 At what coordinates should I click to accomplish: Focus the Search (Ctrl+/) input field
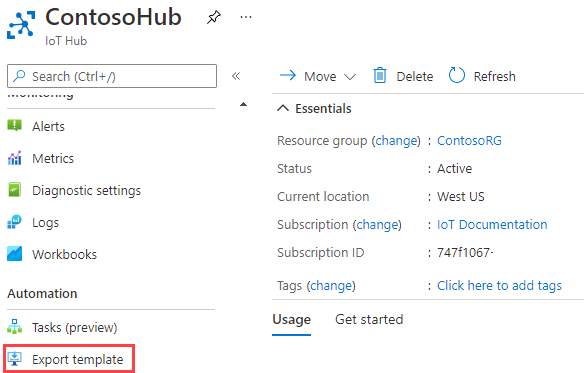[x=112, y=76]
